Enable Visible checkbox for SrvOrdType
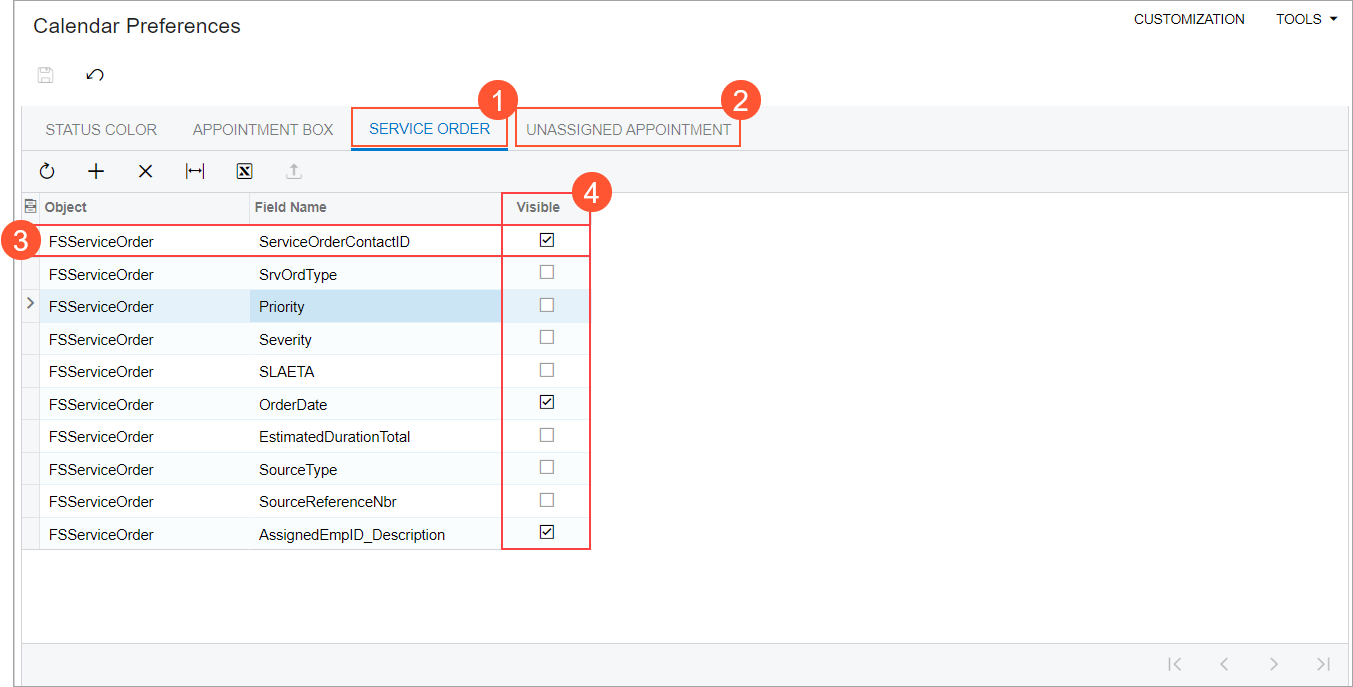The width and height of the screenshot is (1353, 687). [x=546, y=272]
